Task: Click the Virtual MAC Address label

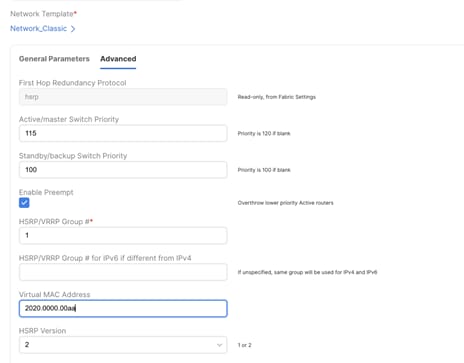Action: (54, 294)
